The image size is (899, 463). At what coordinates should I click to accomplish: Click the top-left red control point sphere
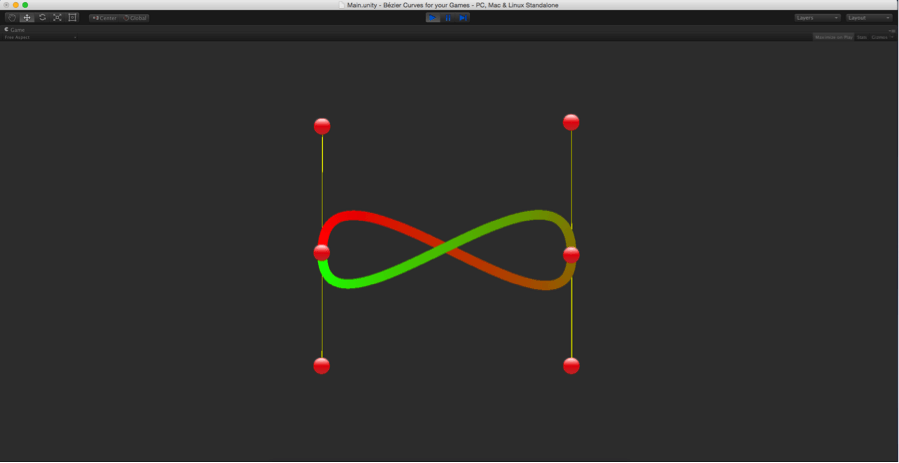click(x=322, y=126)
